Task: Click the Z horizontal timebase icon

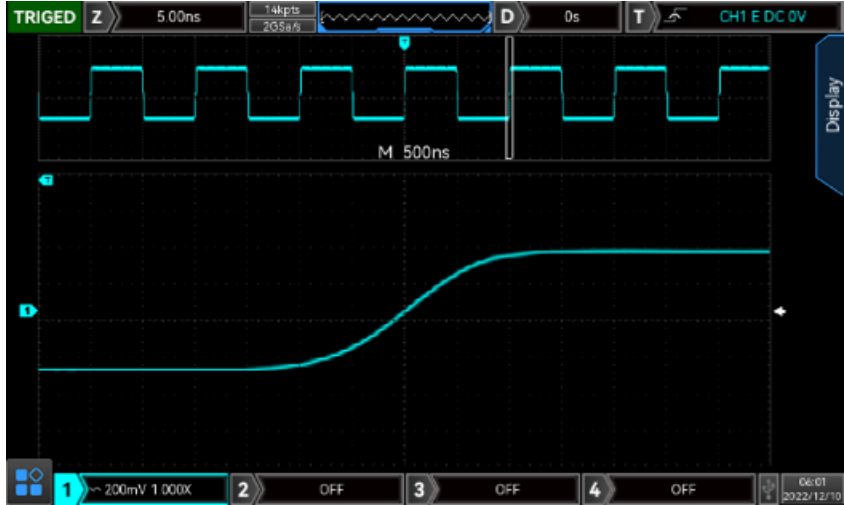Action: [96, 17]
